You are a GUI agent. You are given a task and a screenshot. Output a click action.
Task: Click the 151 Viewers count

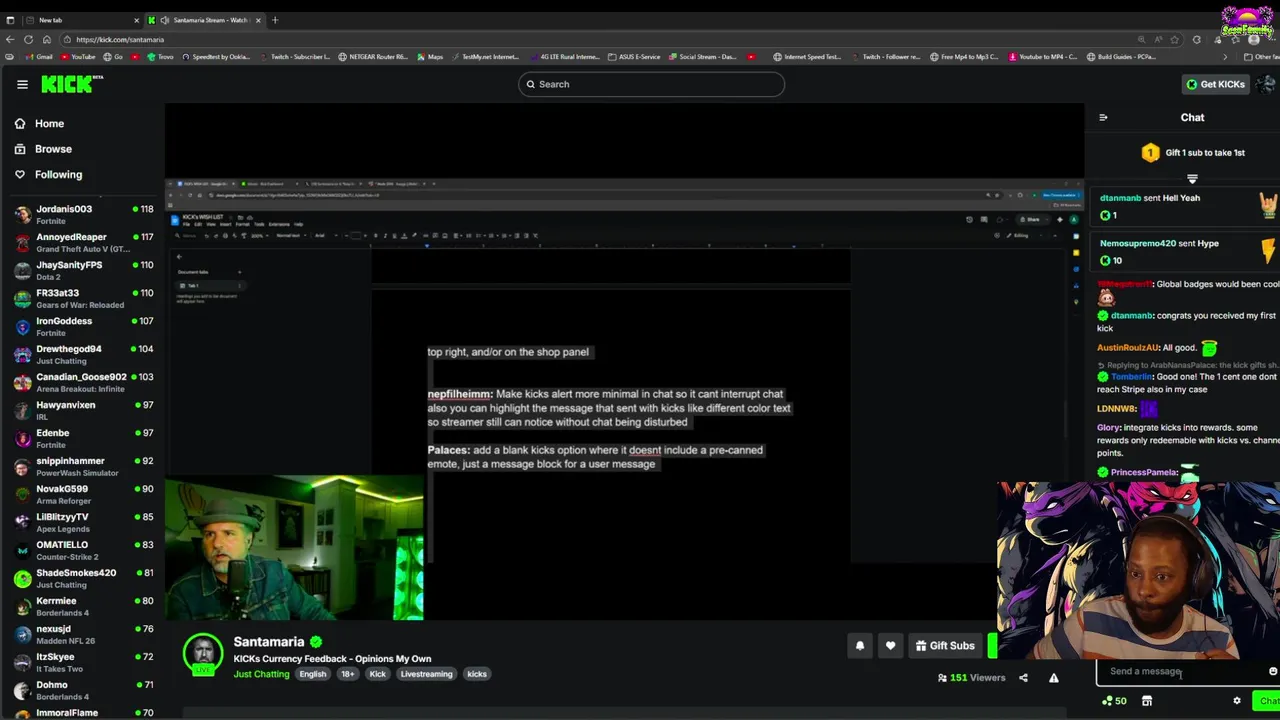coord(971,678)
